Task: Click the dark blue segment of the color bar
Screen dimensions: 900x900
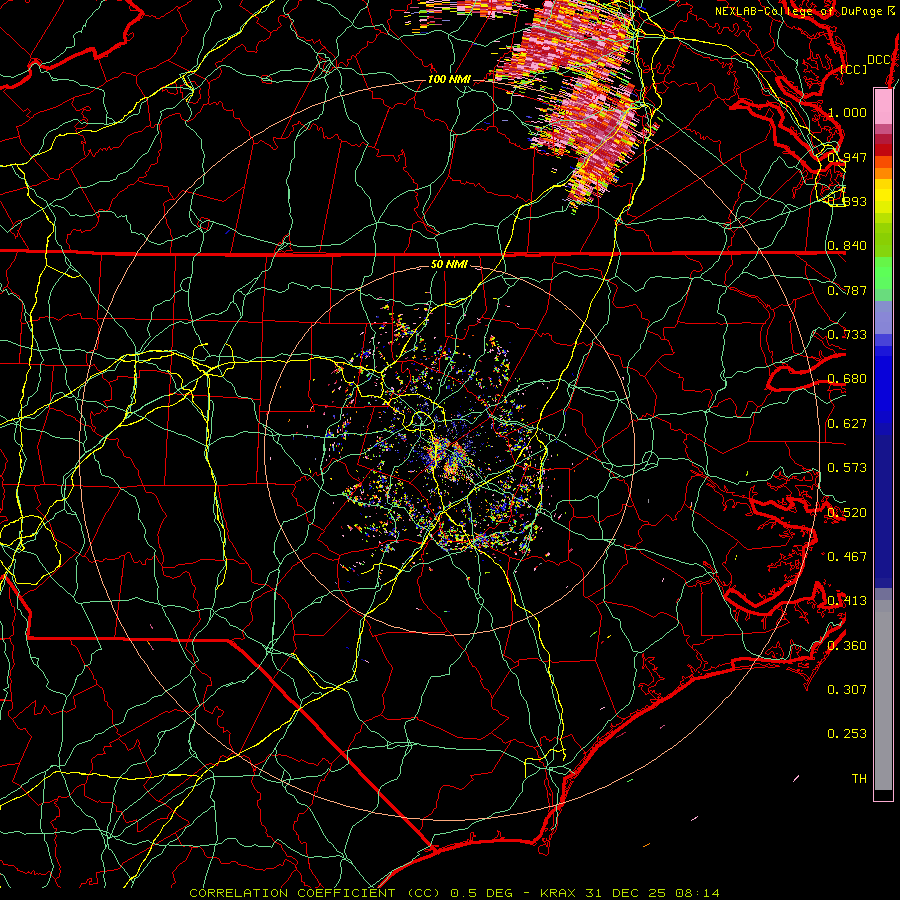Action: pyautogui.click(x=883, y=511)
